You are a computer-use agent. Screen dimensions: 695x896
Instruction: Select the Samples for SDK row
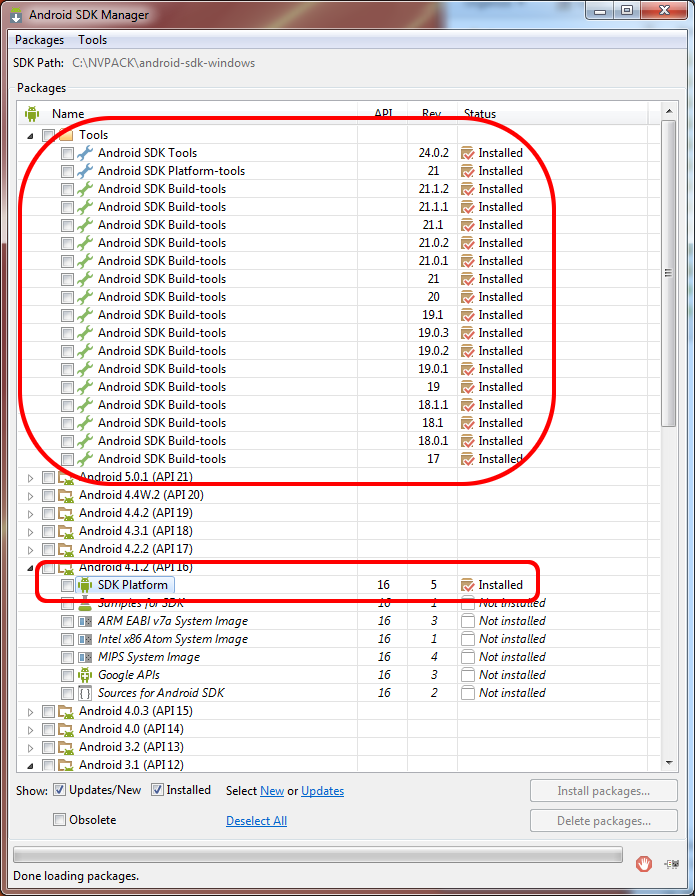tap(339, 603)
